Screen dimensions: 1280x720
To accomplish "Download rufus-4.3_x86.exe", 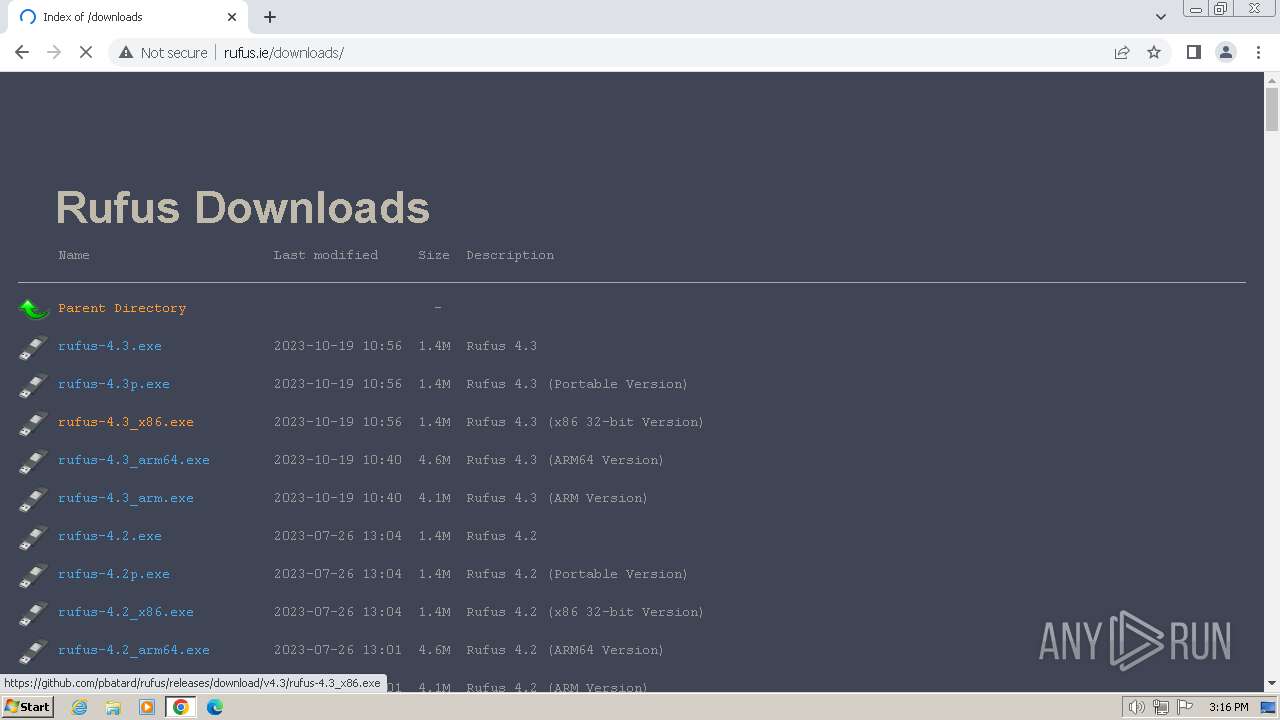I will [126, 422].
